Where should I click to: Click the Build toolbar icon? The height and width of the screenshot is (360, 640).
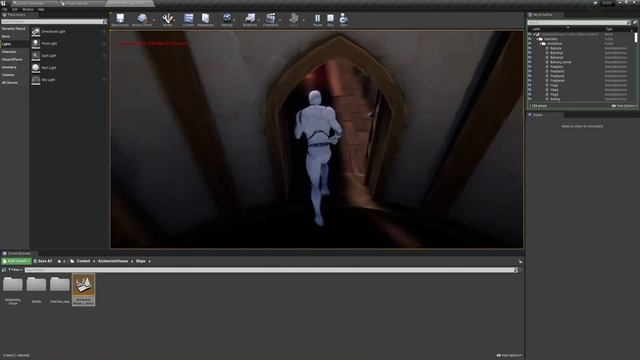pos(293,19)
